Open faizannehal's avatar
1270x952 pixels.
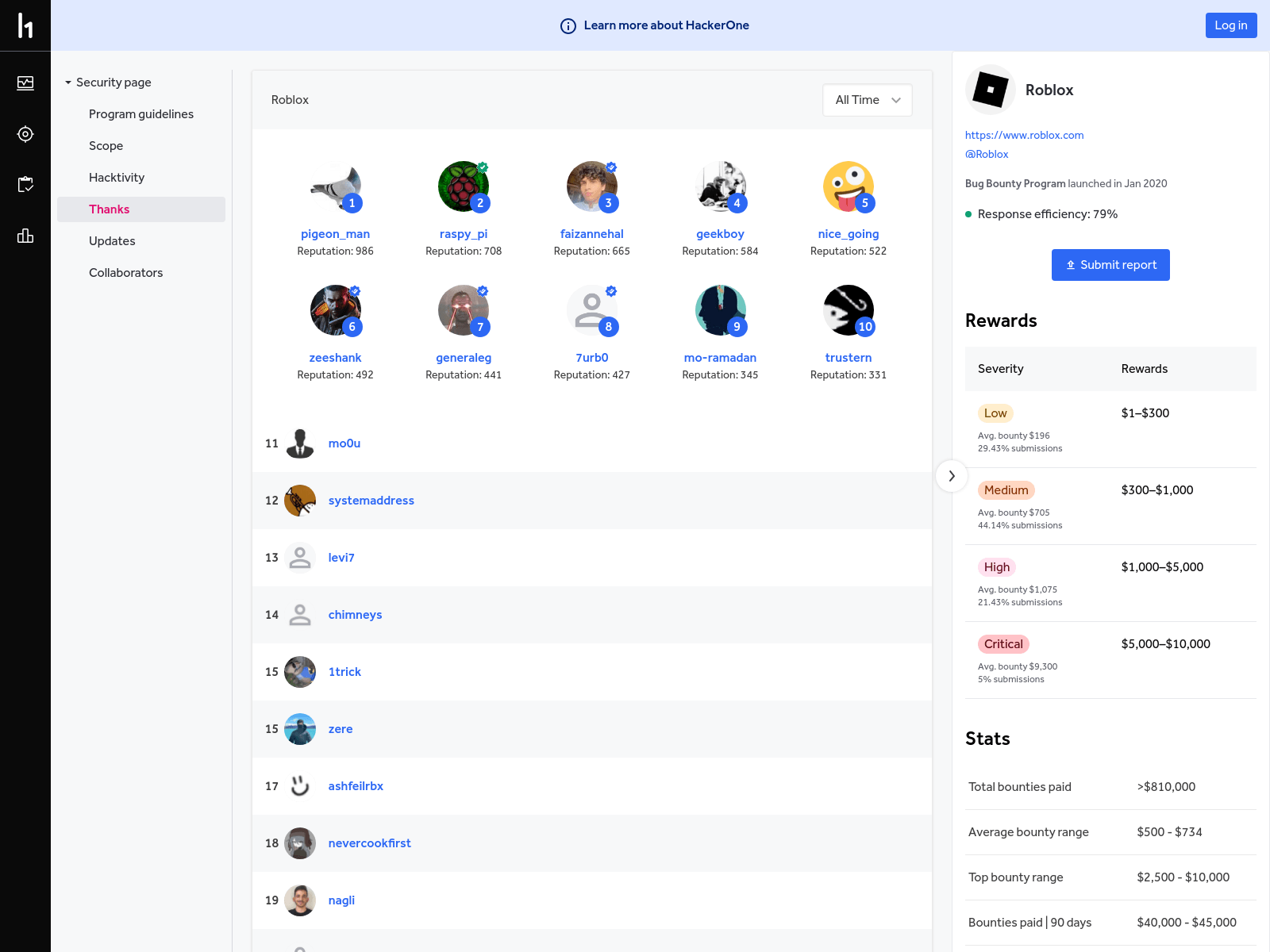(592, 186)
